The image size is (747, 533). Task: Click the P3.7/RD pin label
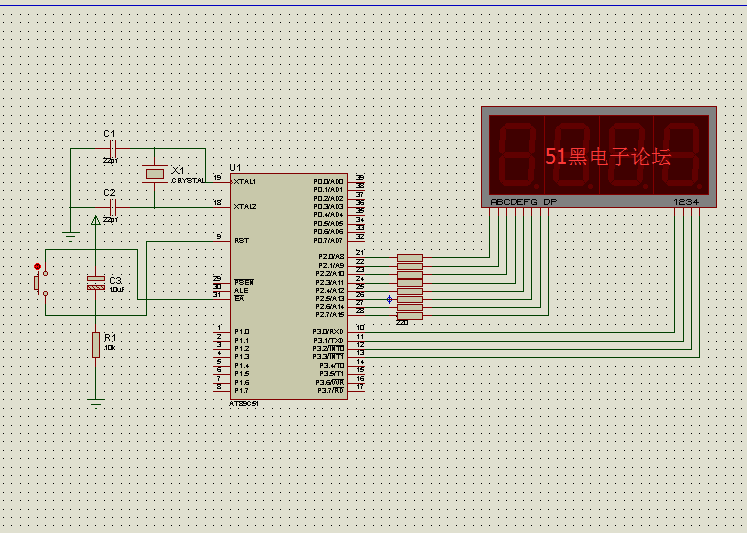tap(331, 391)
